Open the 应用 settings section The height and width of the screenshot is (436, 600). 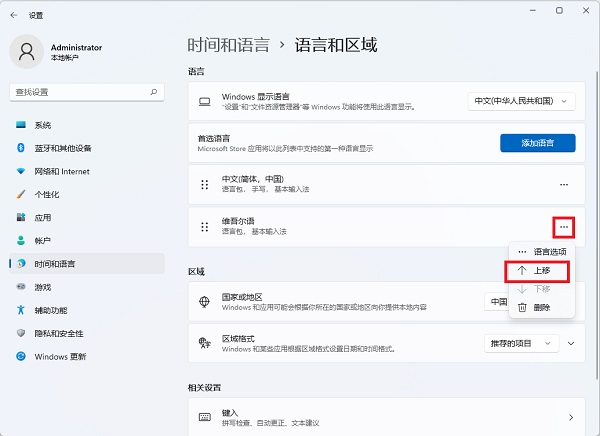point(43,217)
